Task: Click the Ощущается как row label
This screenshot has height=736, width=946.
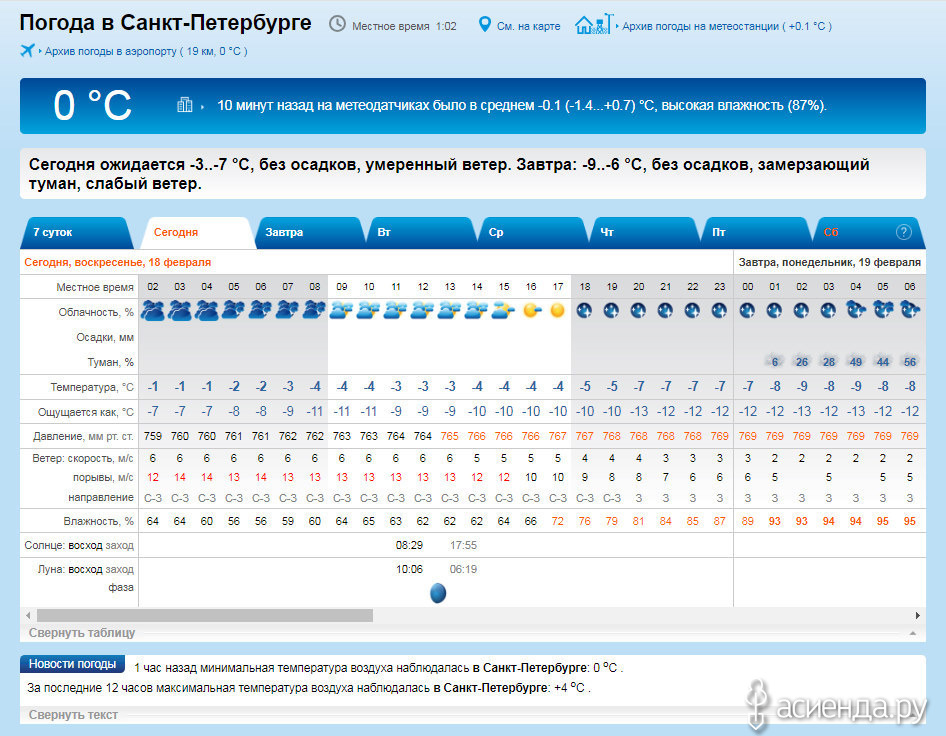Action: click(86, 412)
